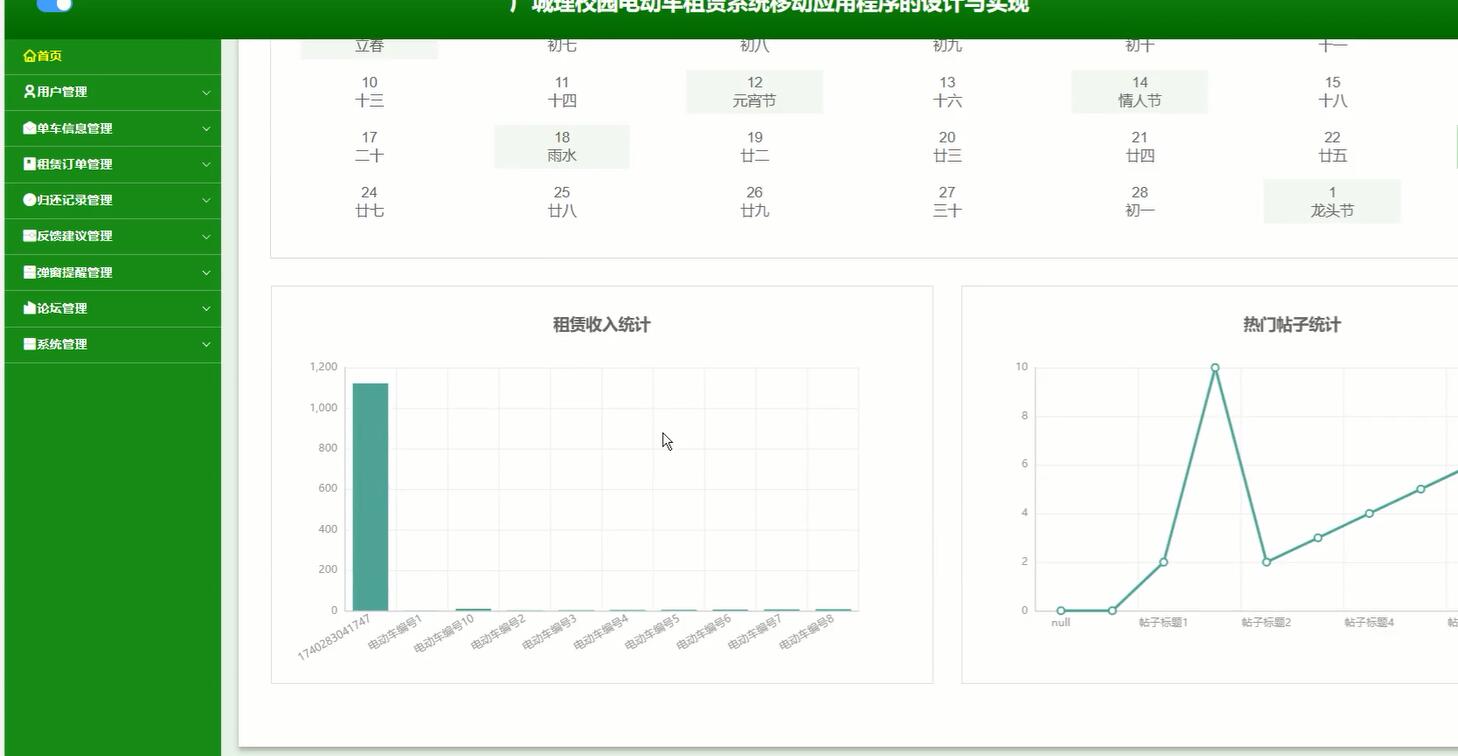Viewport: 1458px width, 756px height.
Task: Expand 弹窗提醒管理 with its chevron arrow
Action: pyautogui.click(x=206, y=272)
